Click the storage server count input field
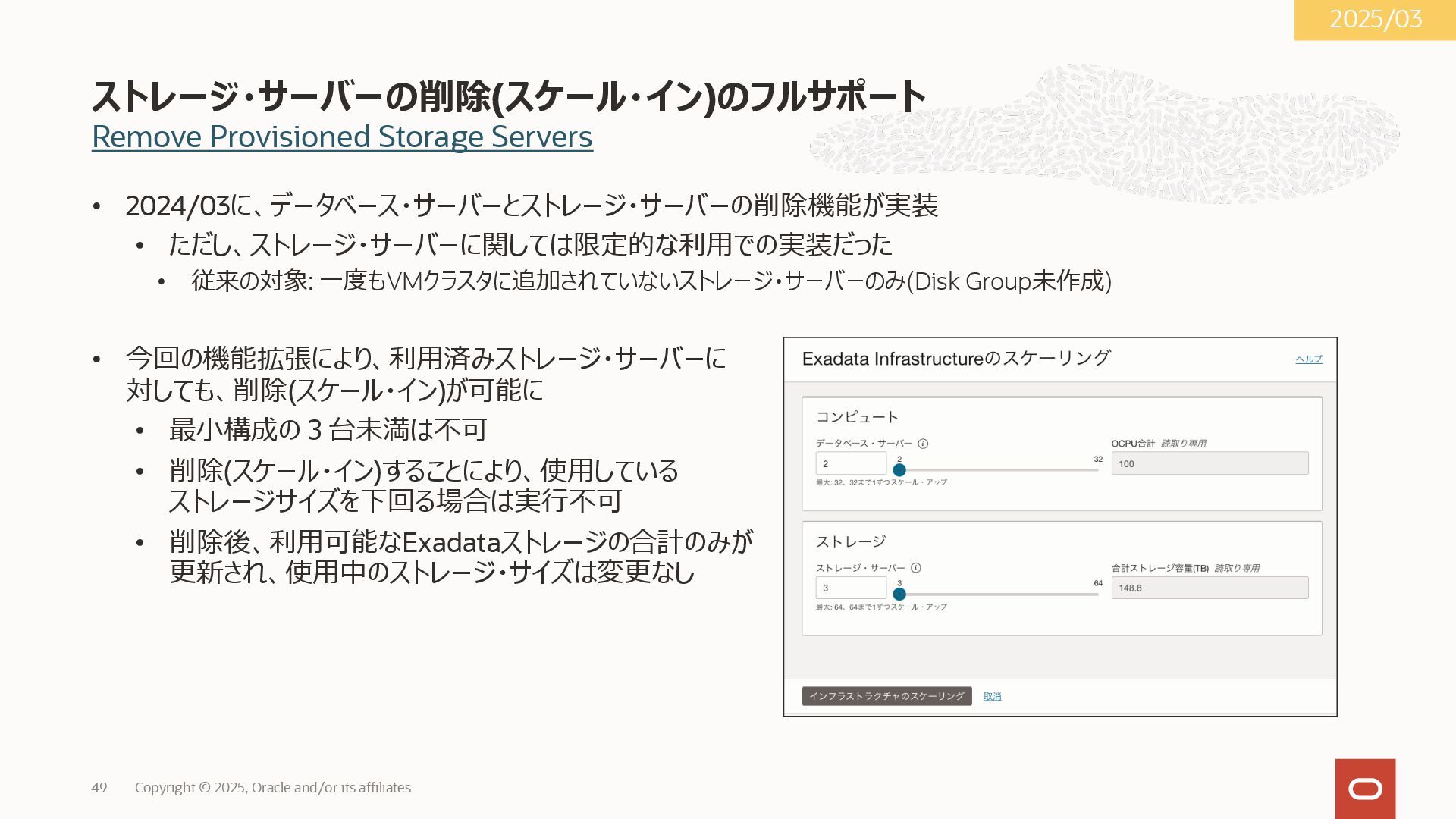Image resolution: width=1456 pixels, height=819 pixels. 851,588
